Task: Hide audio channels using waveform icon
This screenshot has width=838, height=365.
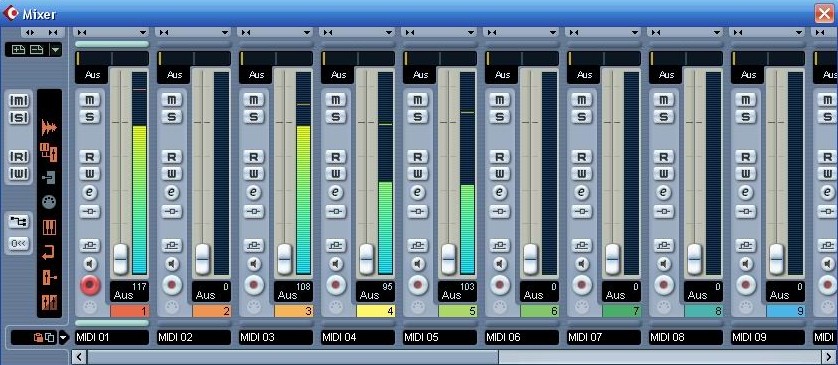Action: (x=49, y=127)
